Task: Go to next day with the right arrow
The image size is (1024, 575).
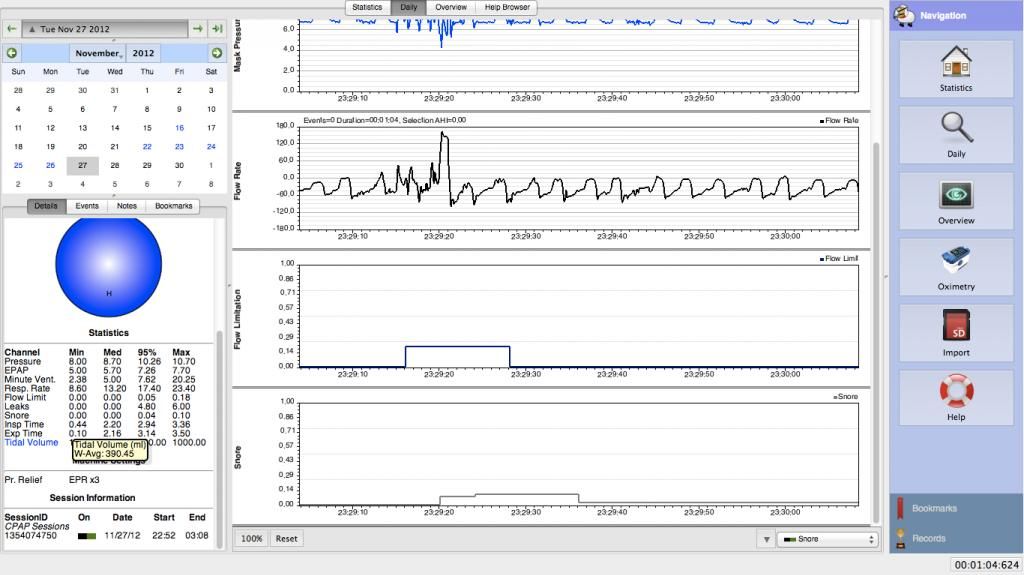Action: coord(198,29)
